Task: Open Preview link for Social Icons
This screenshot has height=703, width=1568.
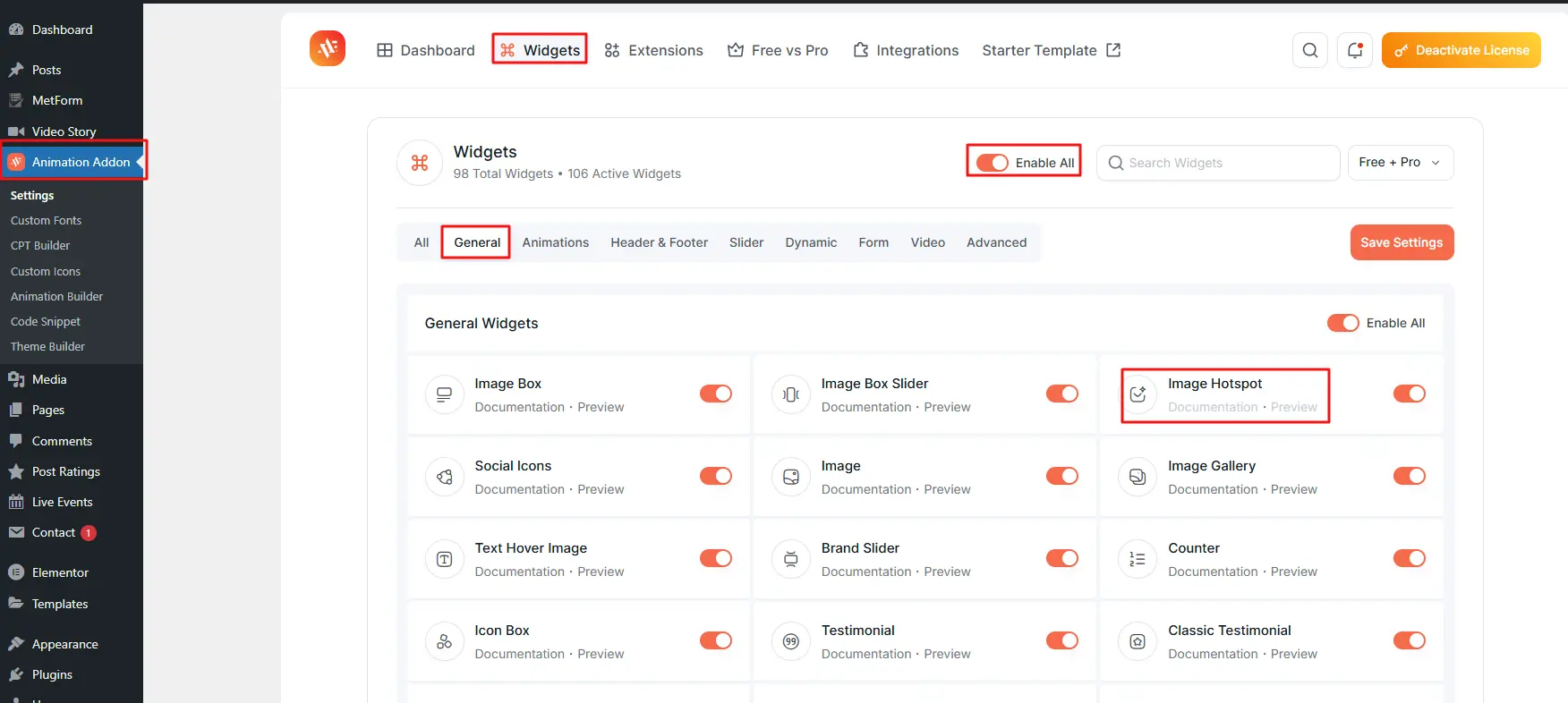Action: [601, 489]
